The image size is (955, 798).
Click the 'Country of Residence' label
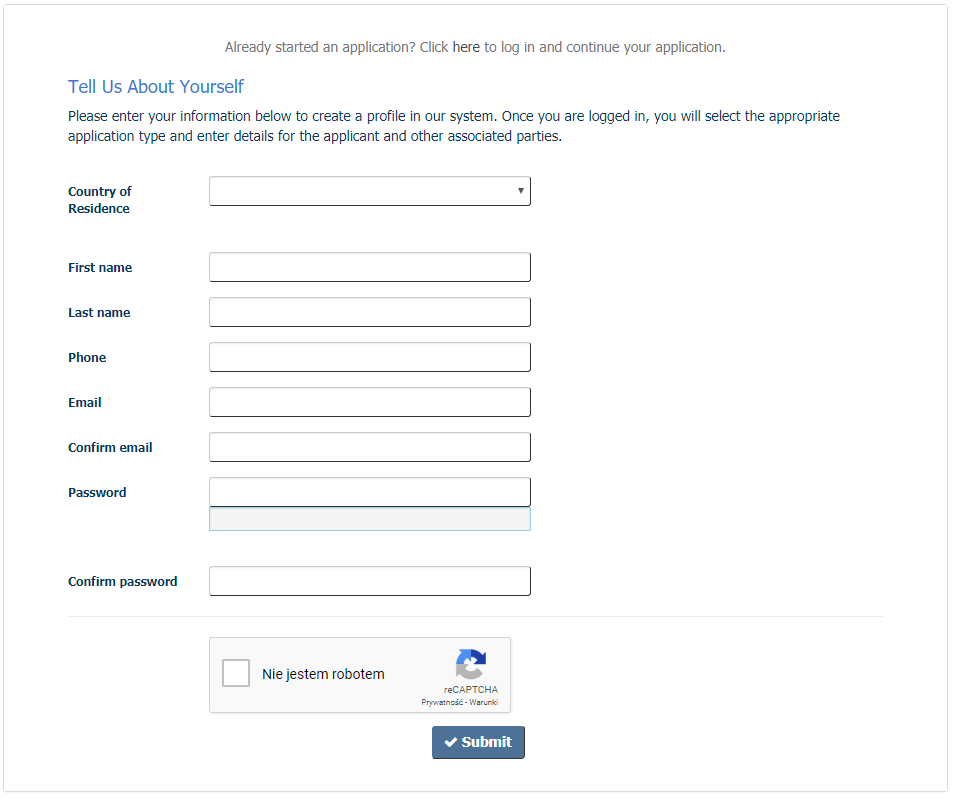99,200
